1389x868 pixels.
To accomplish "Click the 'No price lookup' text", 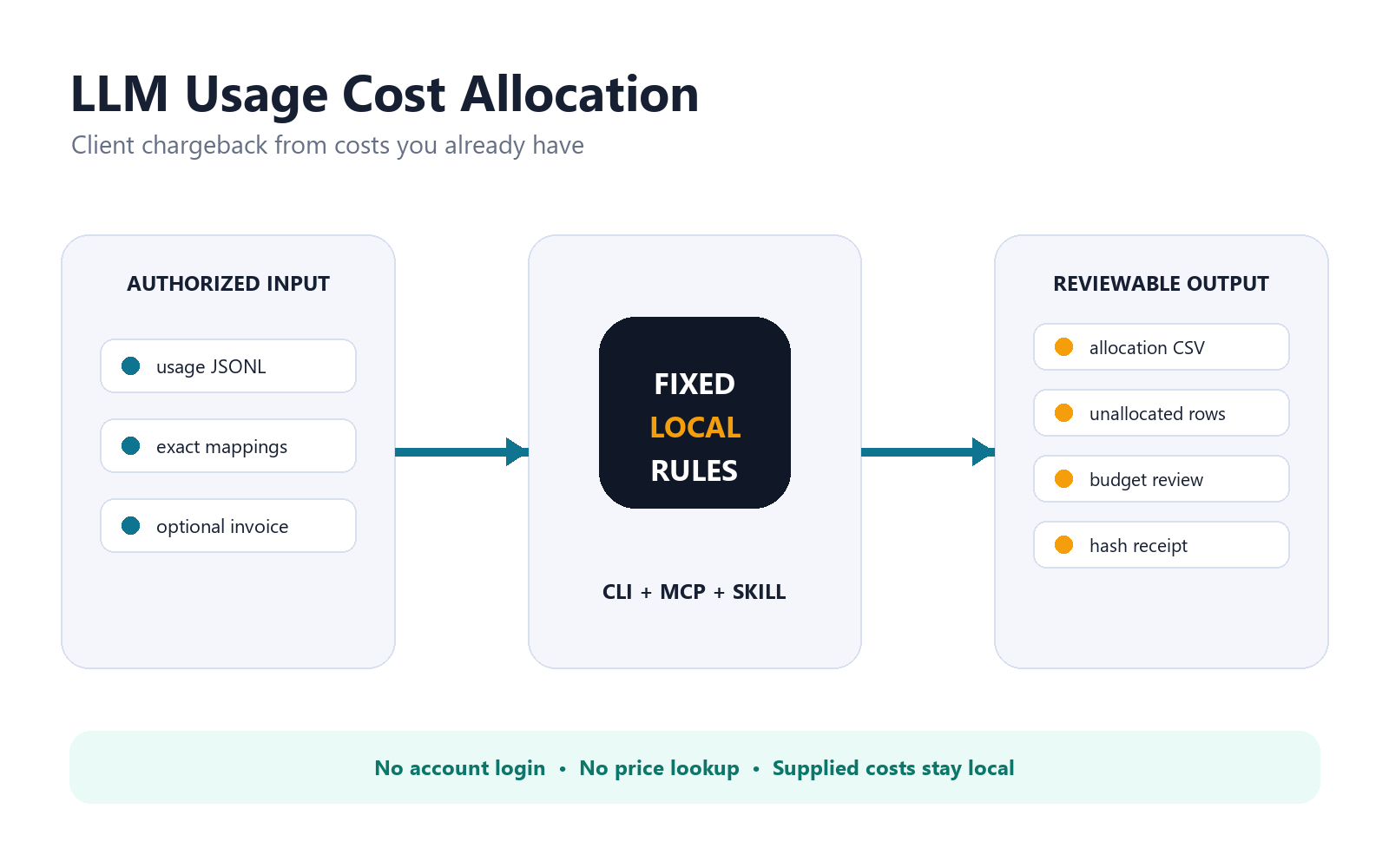I will [659, 768].
